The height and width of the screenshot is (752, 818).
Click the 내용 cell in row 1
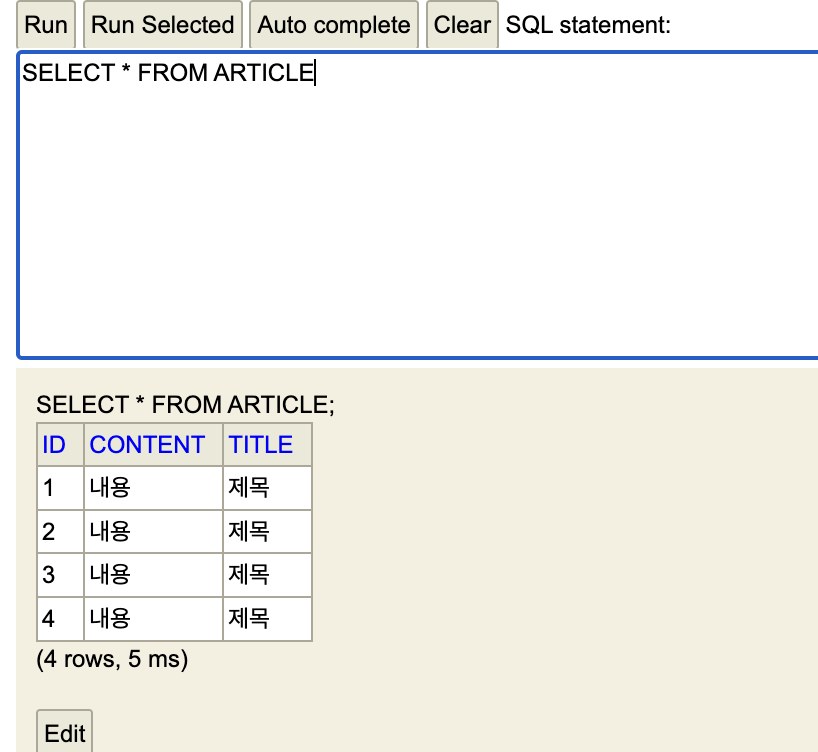click(x=153, y=488)
